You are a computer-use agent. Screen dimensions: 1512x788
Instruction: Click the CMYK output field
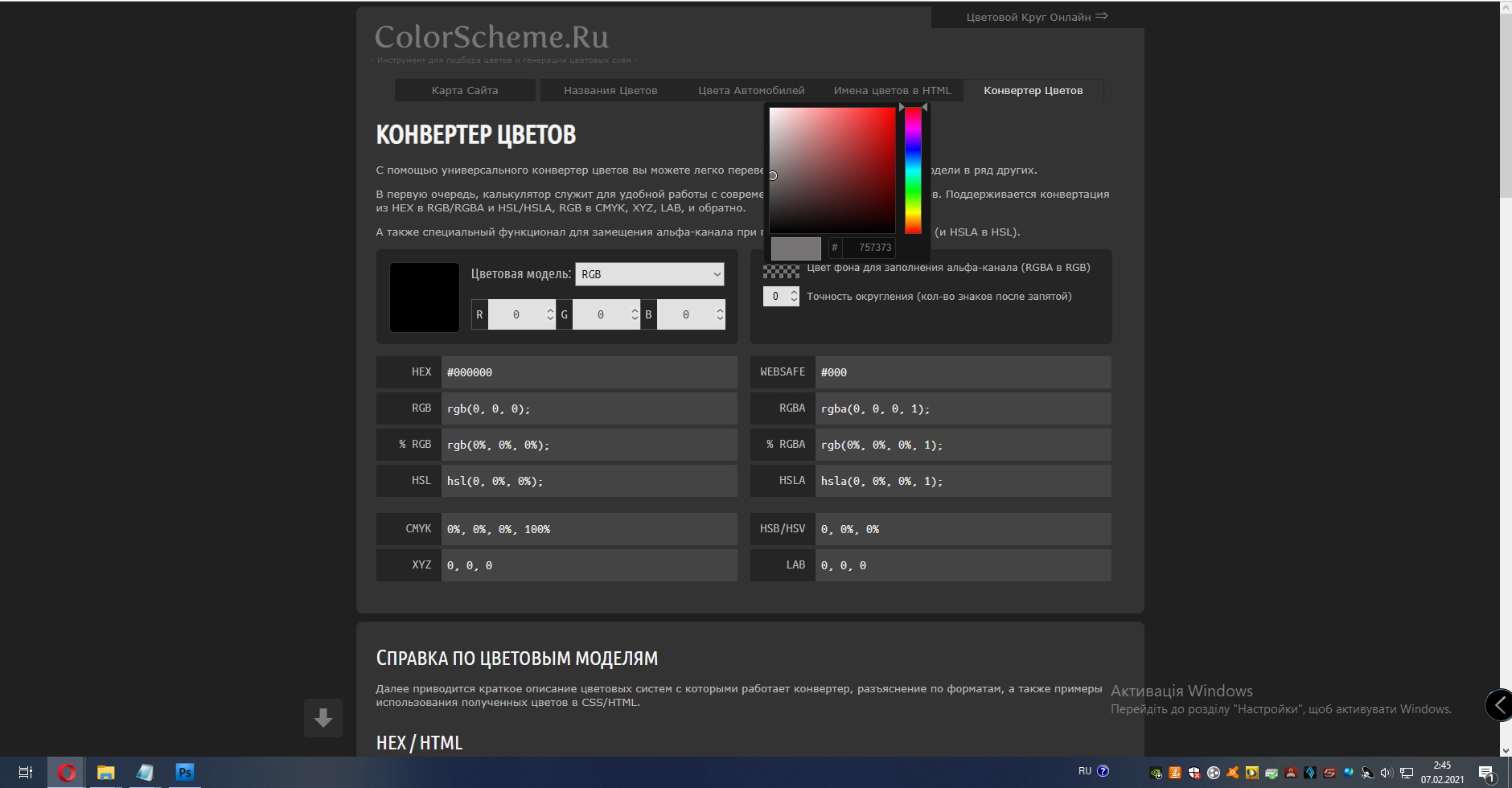589,529
